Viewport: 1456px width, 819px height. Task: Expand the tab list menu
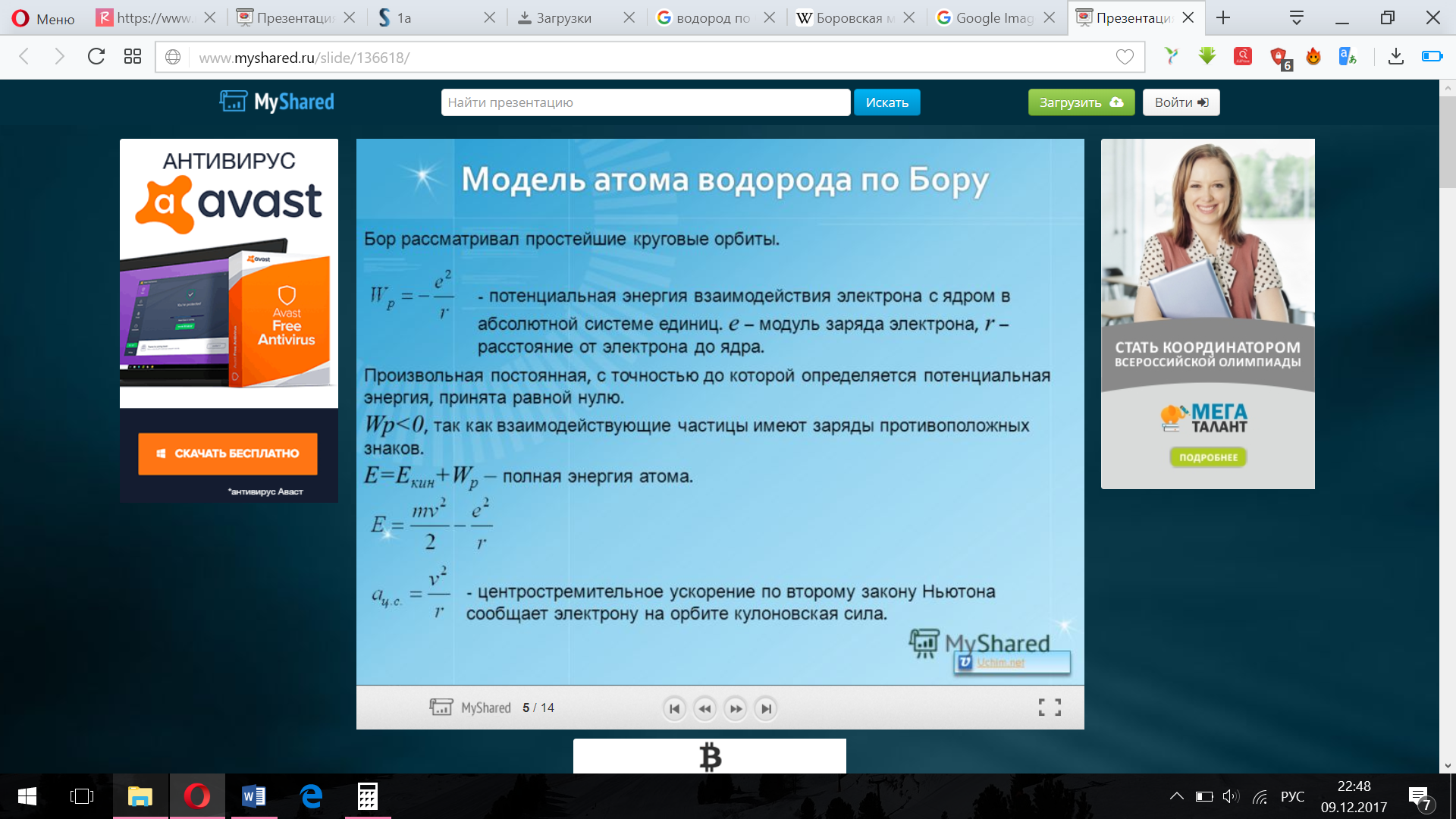click(x=1297, y=17)
